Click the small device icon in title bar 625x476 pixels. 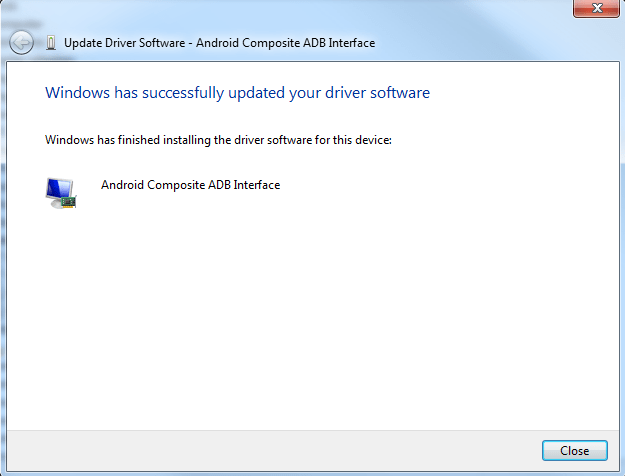click(51, 43)
